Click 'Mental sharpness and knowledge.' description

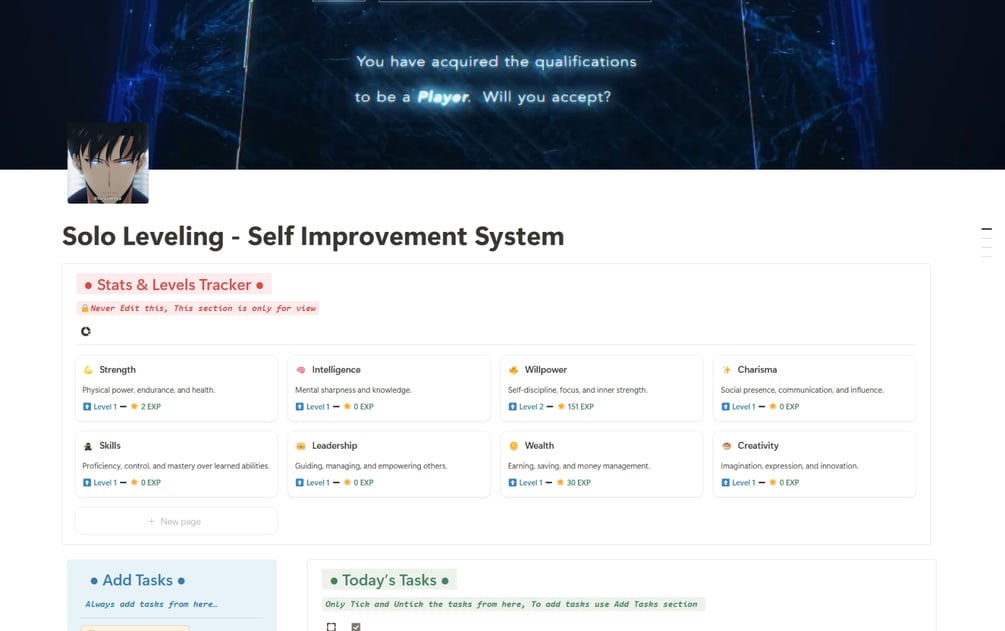(x=353, y=390)
